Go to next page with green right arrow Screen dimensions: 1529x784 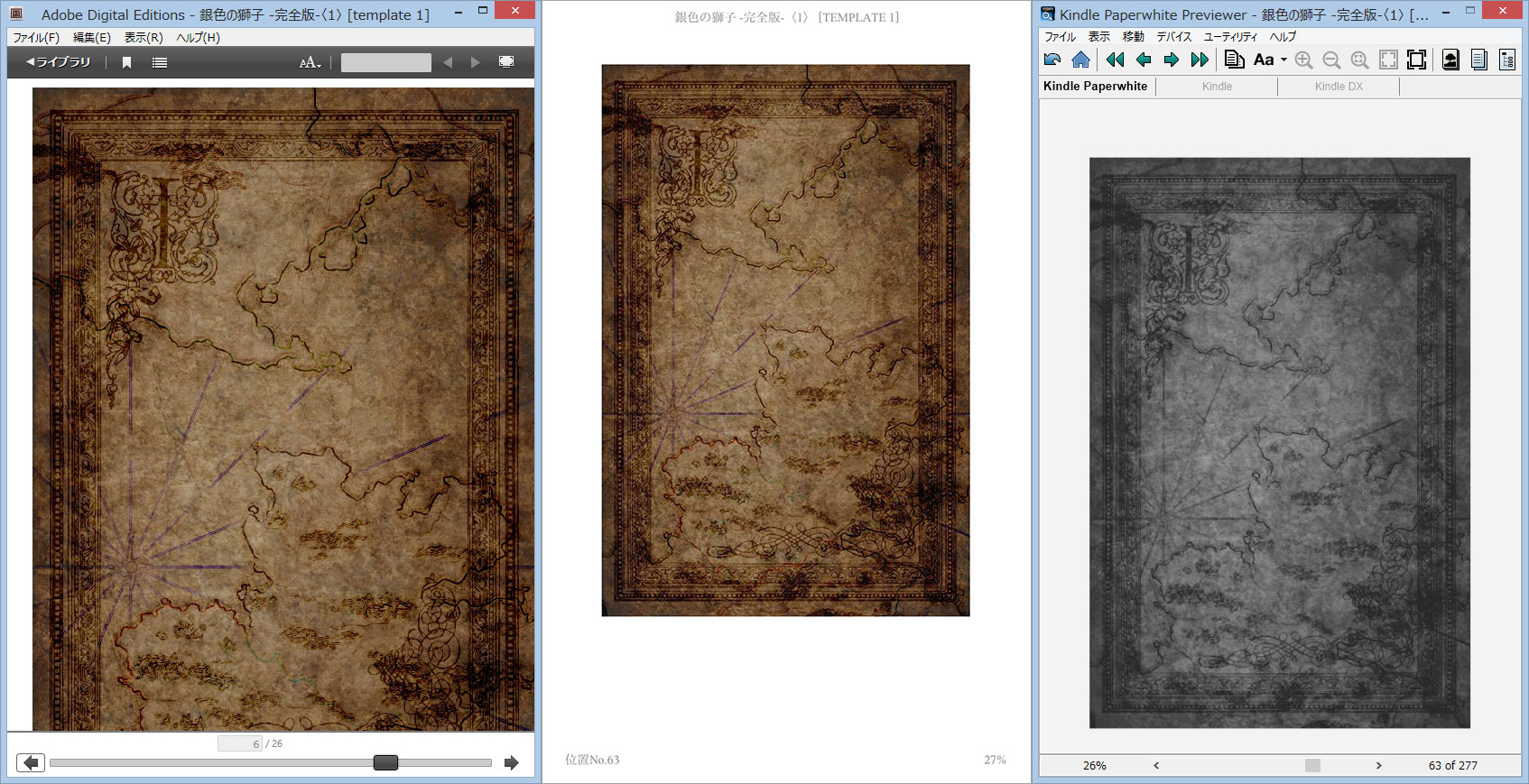pos(1172,60)
